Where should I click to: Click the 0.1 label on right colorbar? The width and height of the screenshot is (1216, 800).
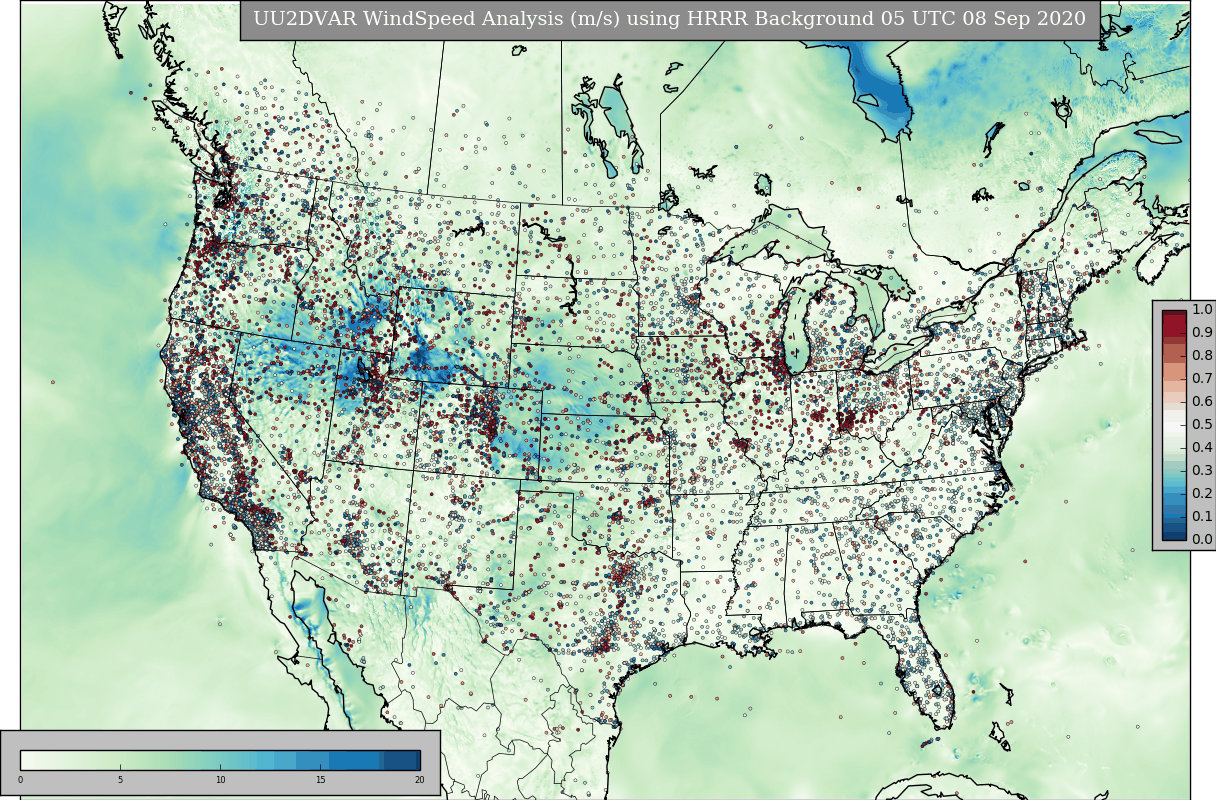click(1201, 517)
